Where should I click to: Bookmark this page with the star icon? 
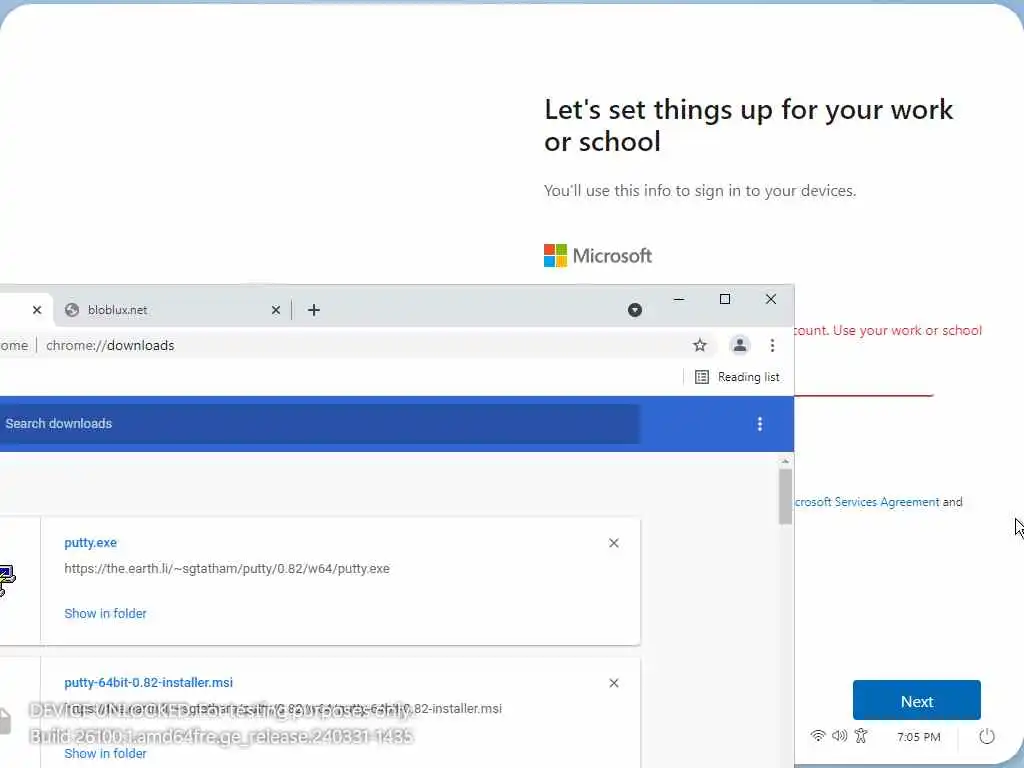tap(699, 345)
